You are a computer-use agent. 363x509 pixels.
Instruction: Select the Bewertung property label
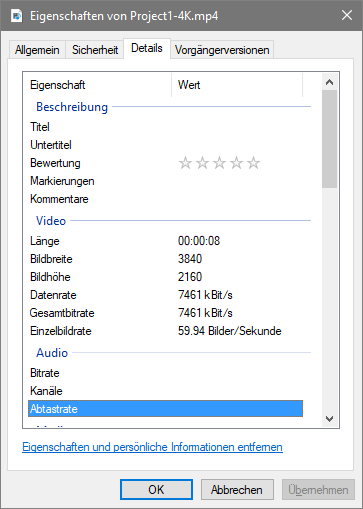pyautogui.click(x=55, y=163)
